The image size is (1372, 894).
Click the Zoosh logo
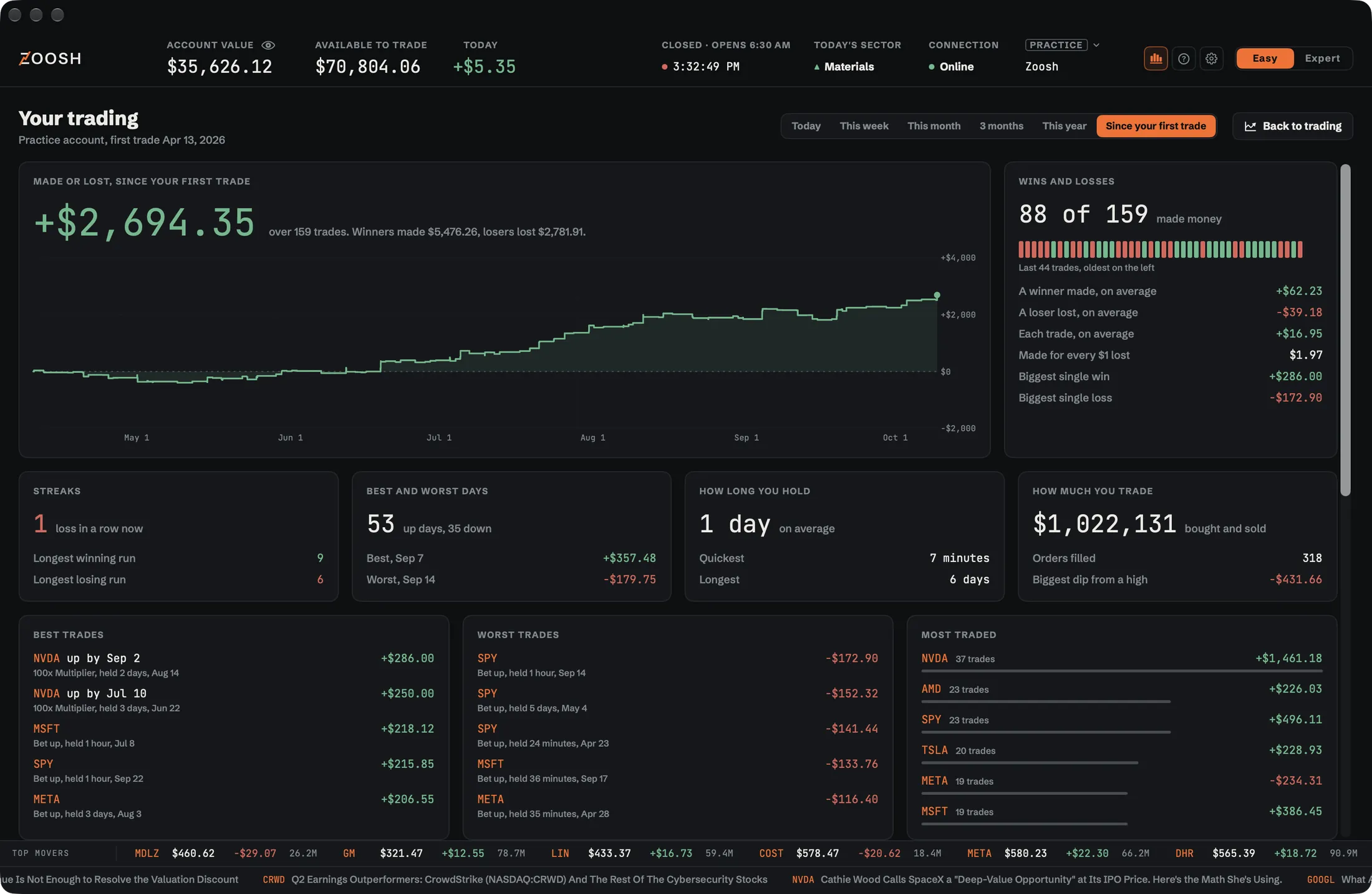(50, 59)
